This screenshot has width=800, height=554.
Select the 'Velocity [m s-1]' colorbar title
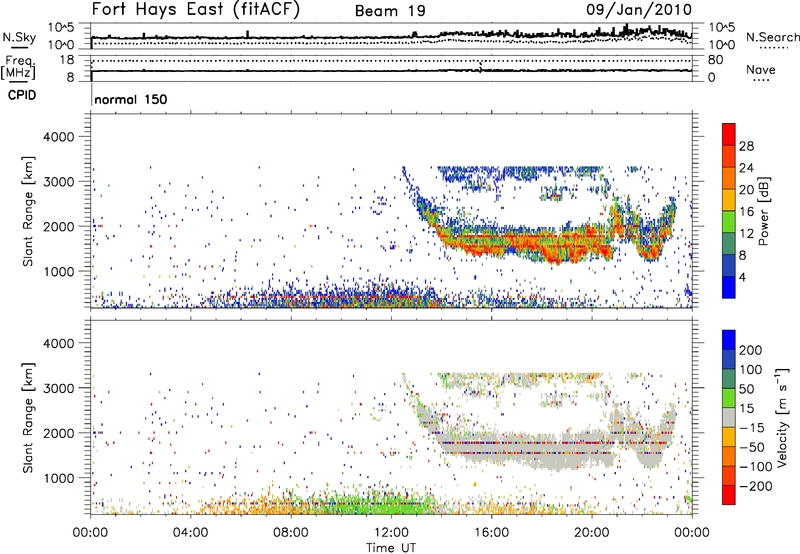coord(782,417)
